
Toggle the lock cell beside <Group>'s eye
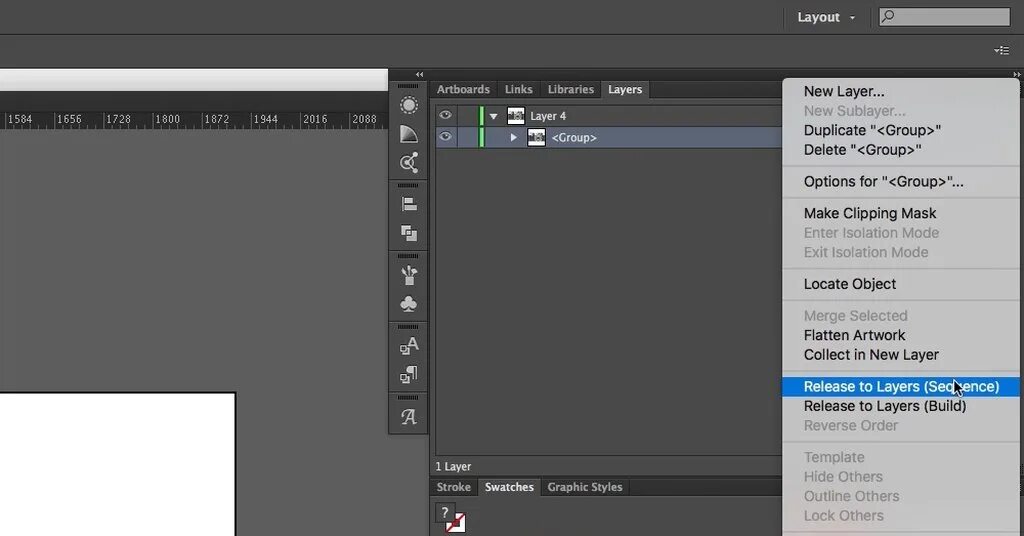tap(467, 137)
